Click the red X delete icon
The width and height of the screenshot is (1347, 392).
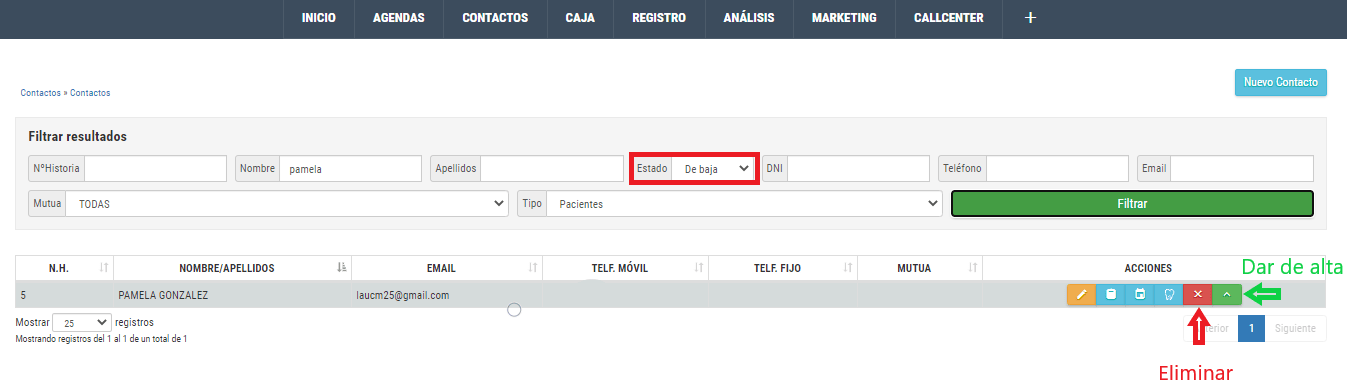[x=1197, y=294]
